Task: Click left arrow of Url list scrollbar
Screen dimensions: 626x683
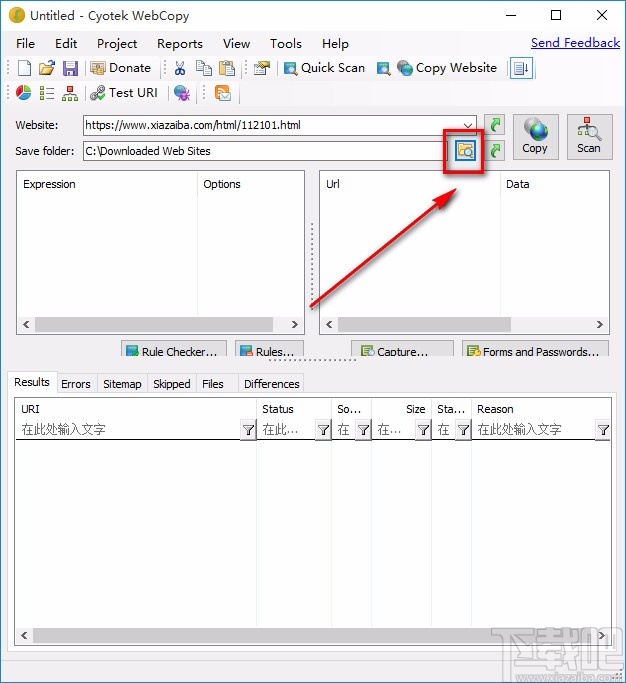Action: point(329,325)
